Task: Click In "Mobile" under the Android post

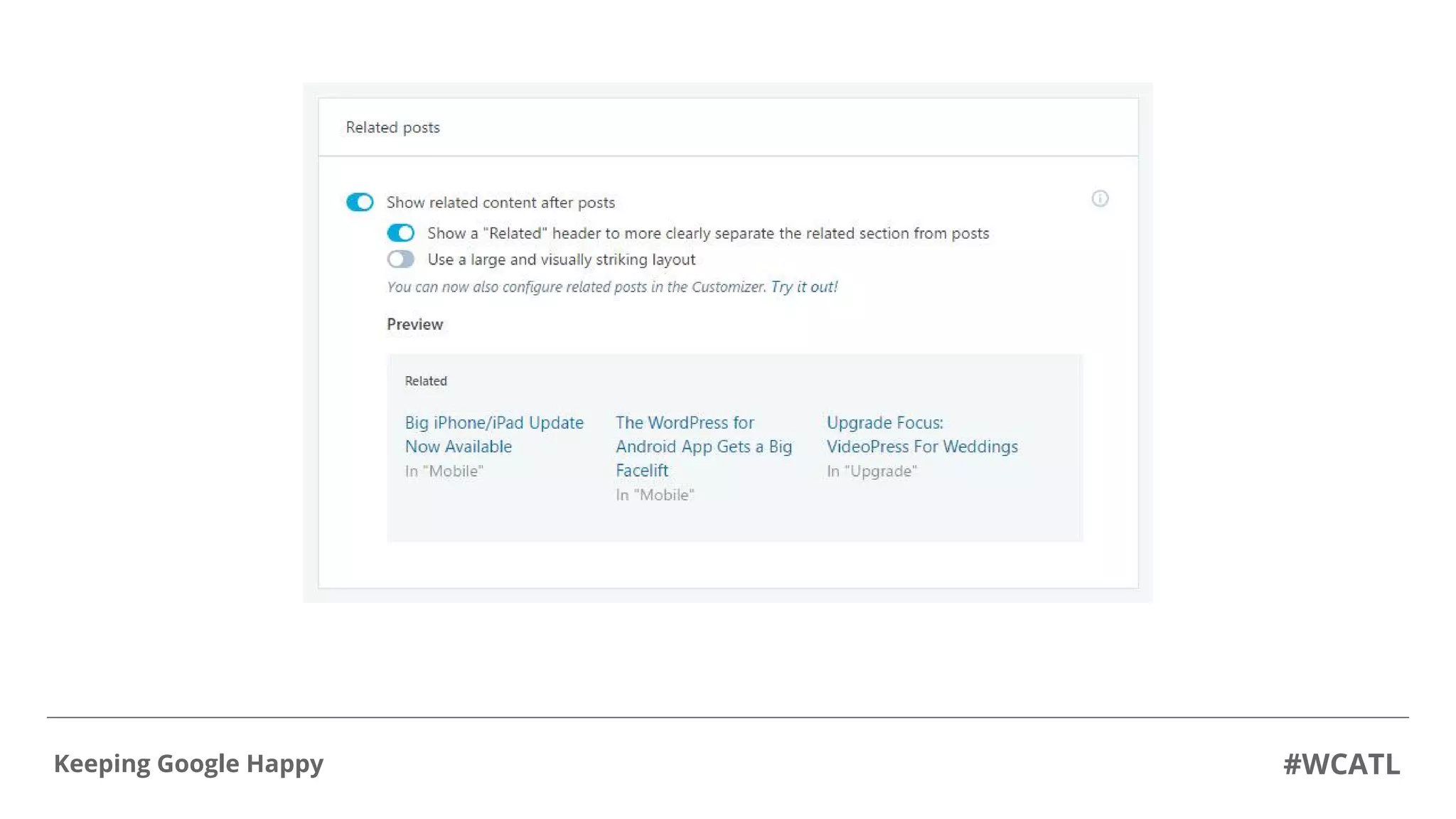Action: [x=654, y=496]
